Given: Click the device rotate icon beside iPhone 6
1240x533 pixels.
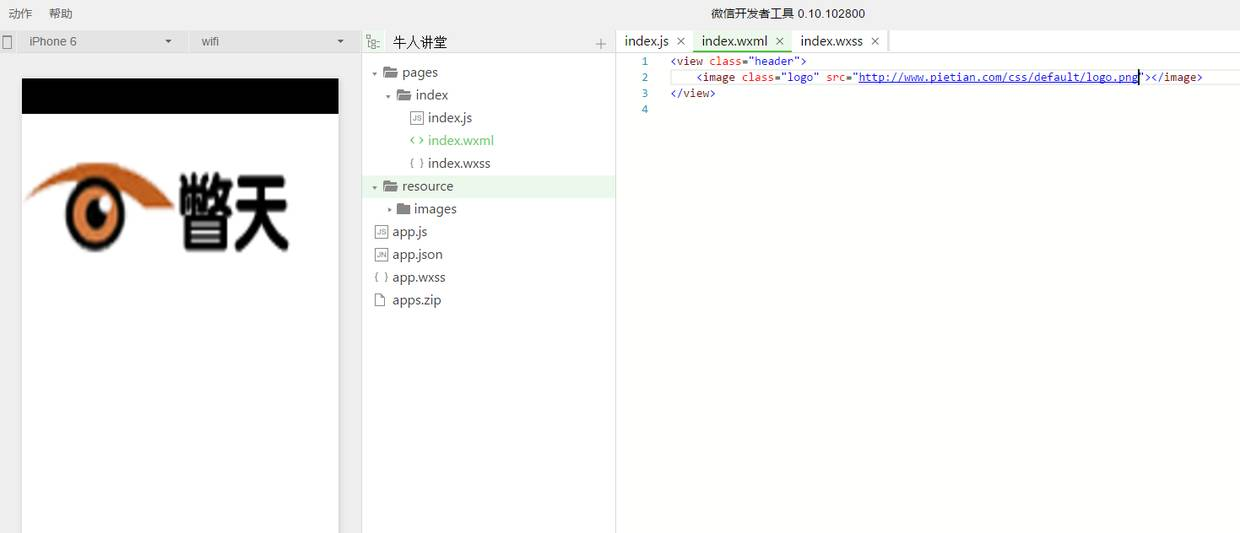Looking at the screenshot, I should coord(7,42).
